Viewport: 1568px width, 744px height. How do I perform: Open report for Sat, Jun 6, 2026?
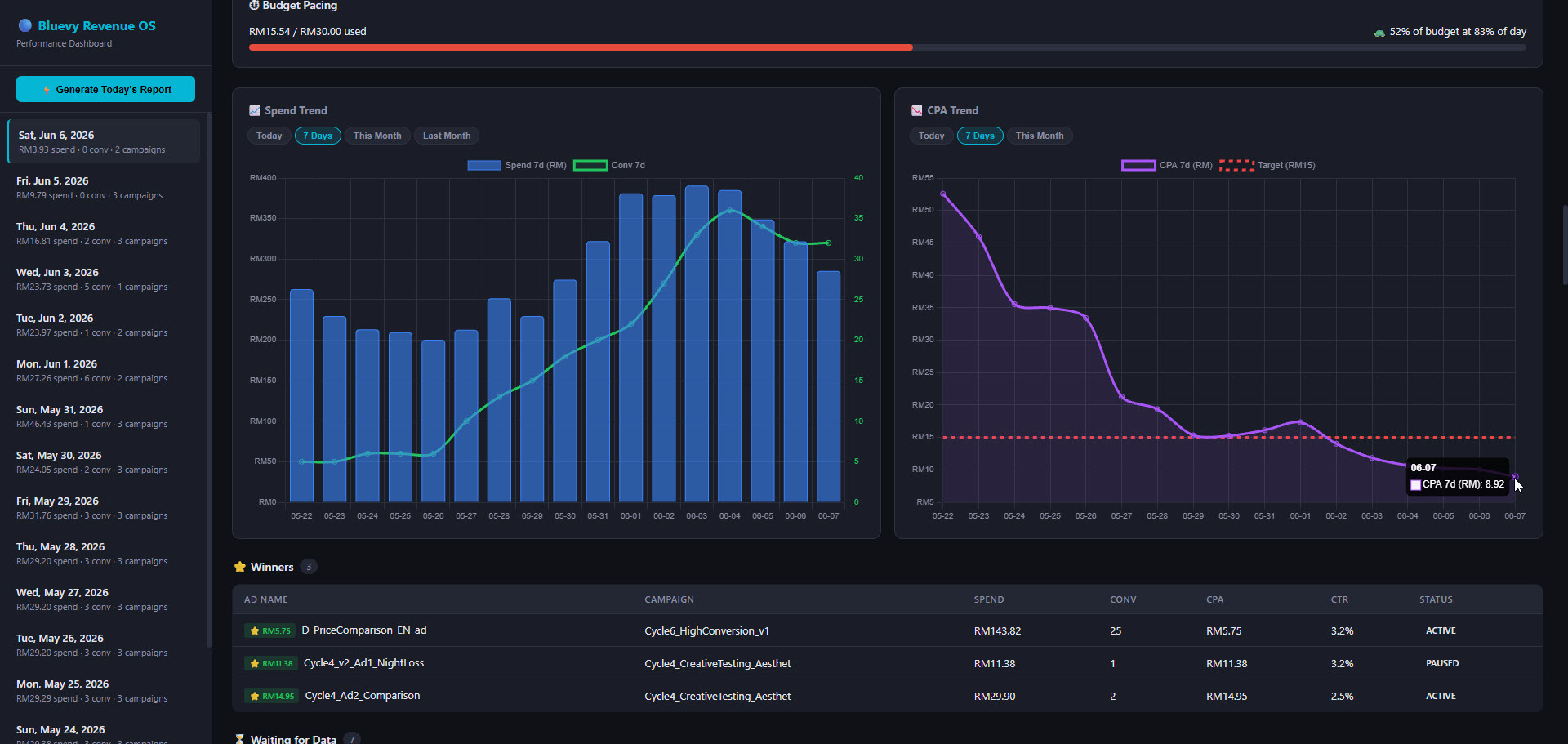point(104,141)
